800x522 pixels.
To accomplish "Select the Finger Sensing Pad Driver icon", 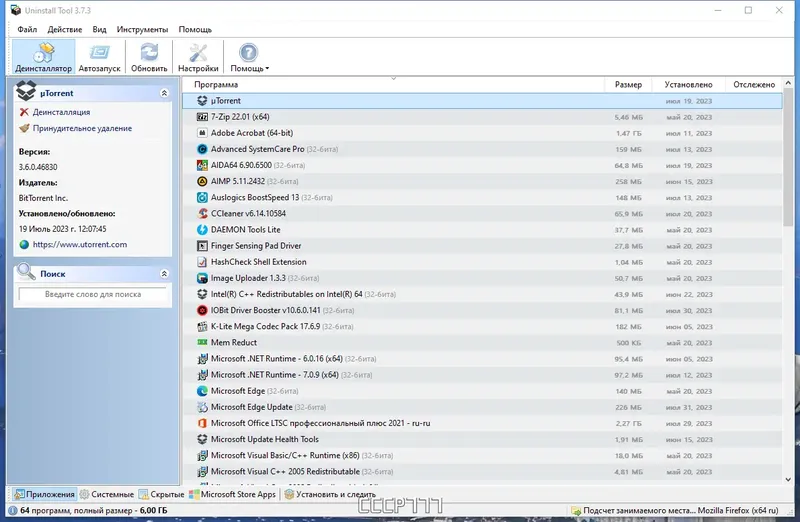I will (202, 246).
